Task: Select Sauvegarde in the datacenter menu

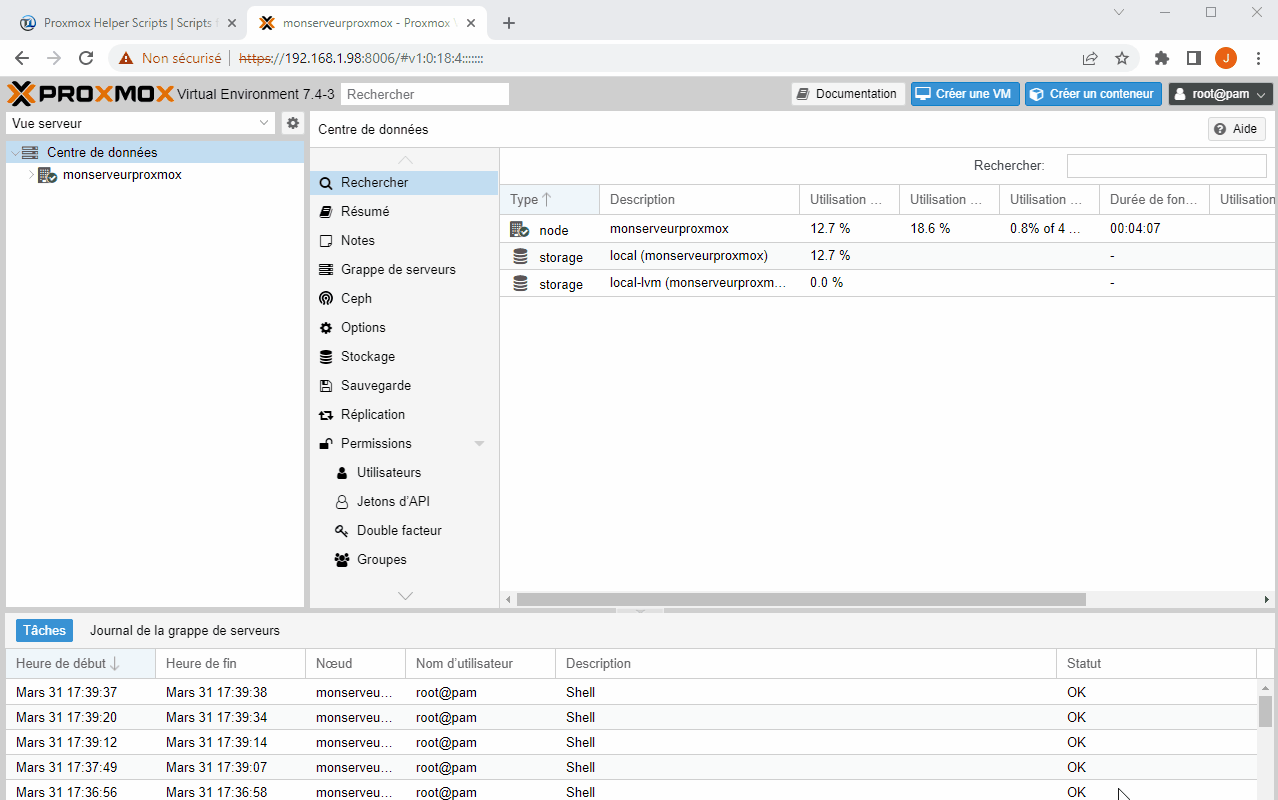Action: click(x=375, y=385)
